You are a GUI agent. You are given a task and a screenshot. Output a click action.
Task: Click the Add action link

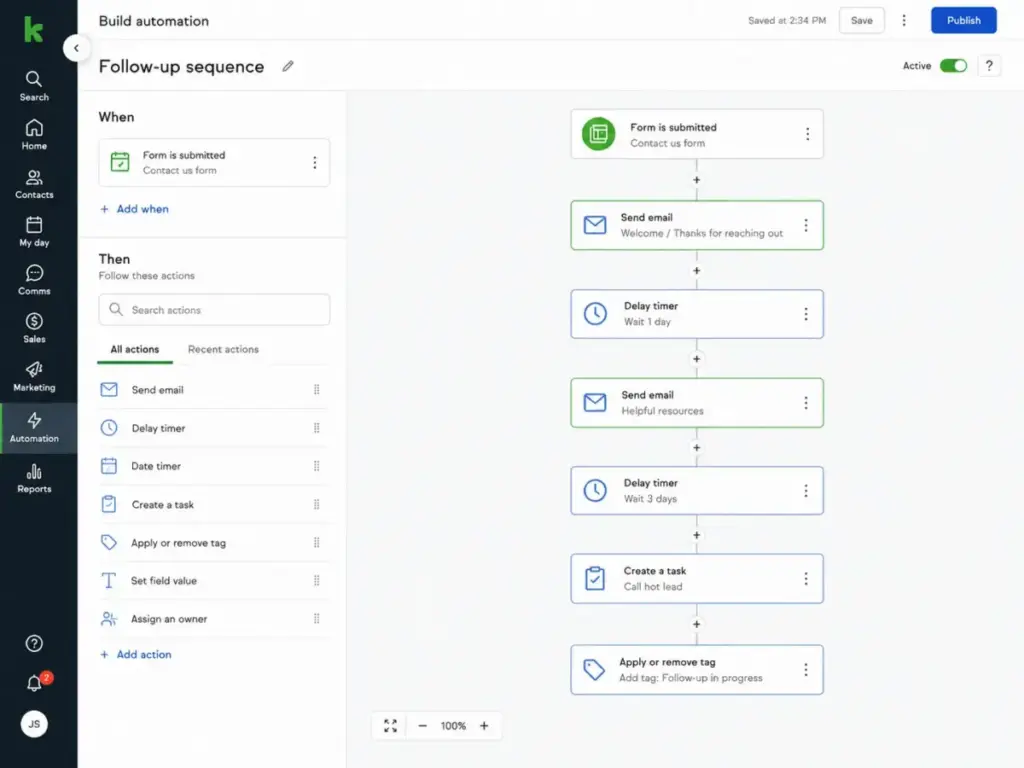(136, 654)
